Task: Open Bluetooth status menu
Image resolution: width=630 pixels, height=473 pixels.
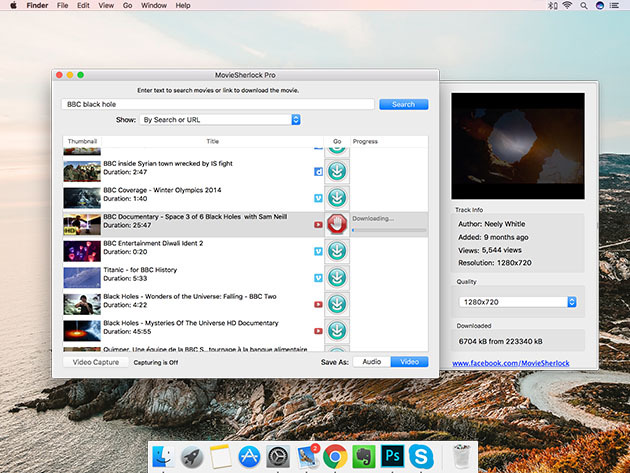Action: click(552, 6)
